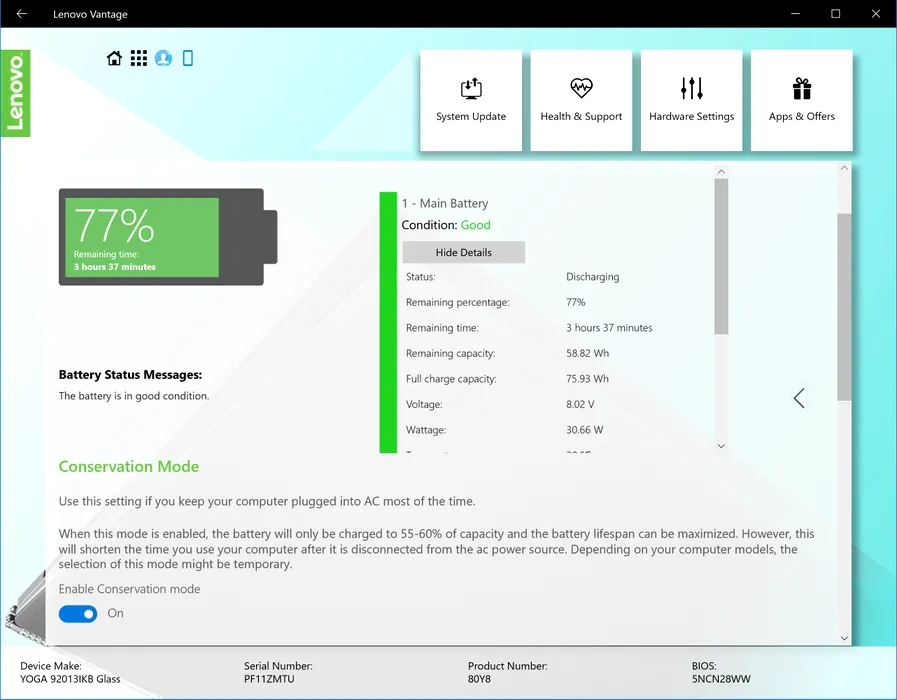This screenshot has width=897, height=700.
Task: Open the user account profile icon
Action: point(163,58)
